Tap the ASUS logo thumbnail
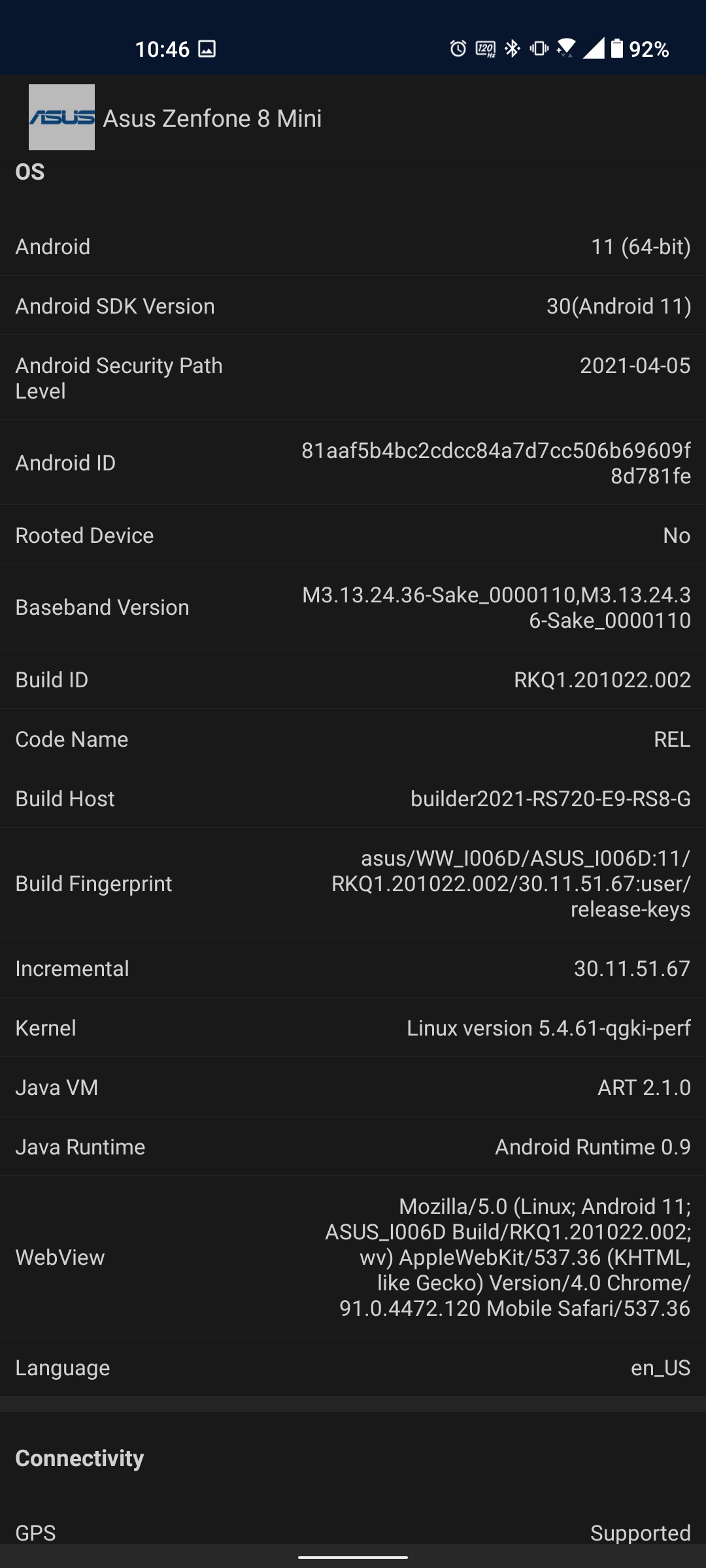The height and width of the screenshot is (1568, 706). (x=61, y=118)
